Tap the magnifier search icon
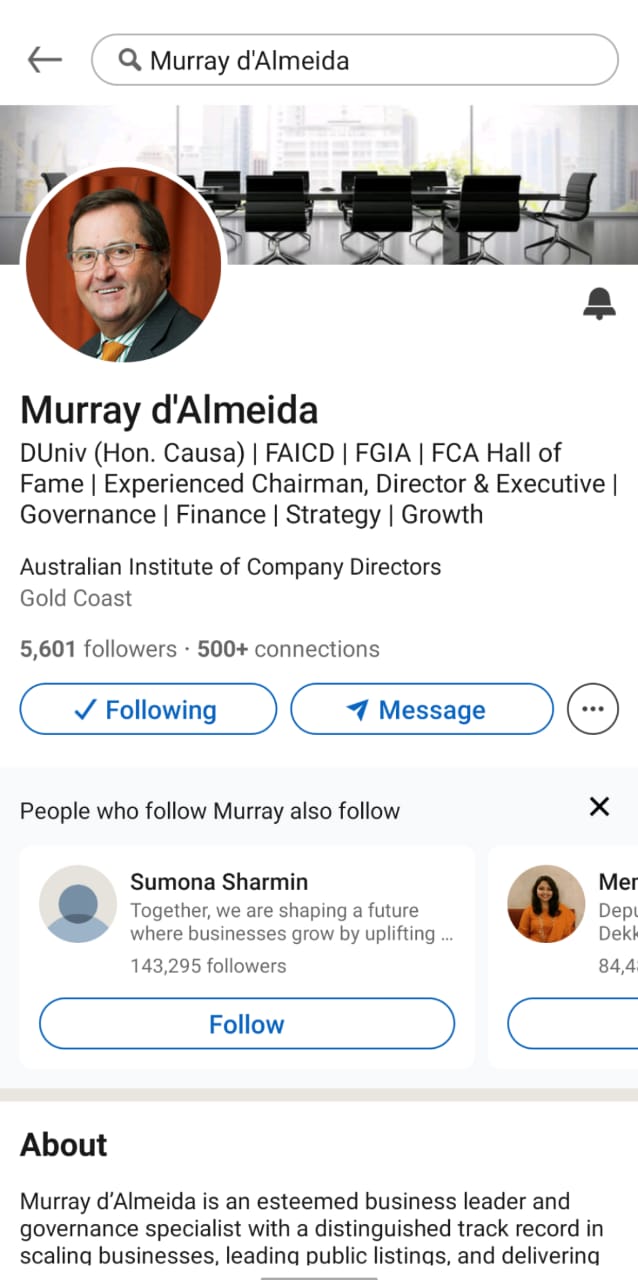 (129, 61)
